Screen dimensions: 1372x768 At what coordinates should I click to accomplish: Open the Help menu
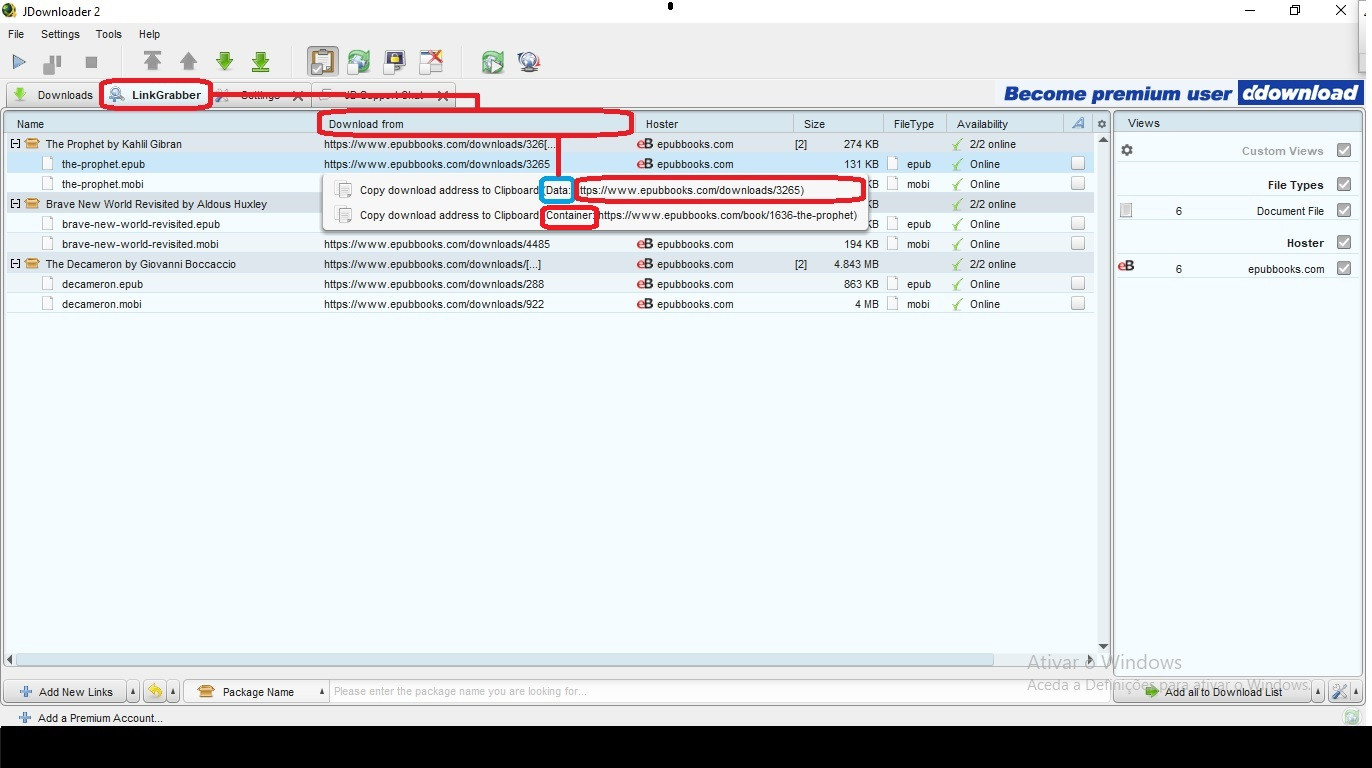pyautogui.click(x=149, y=34)
